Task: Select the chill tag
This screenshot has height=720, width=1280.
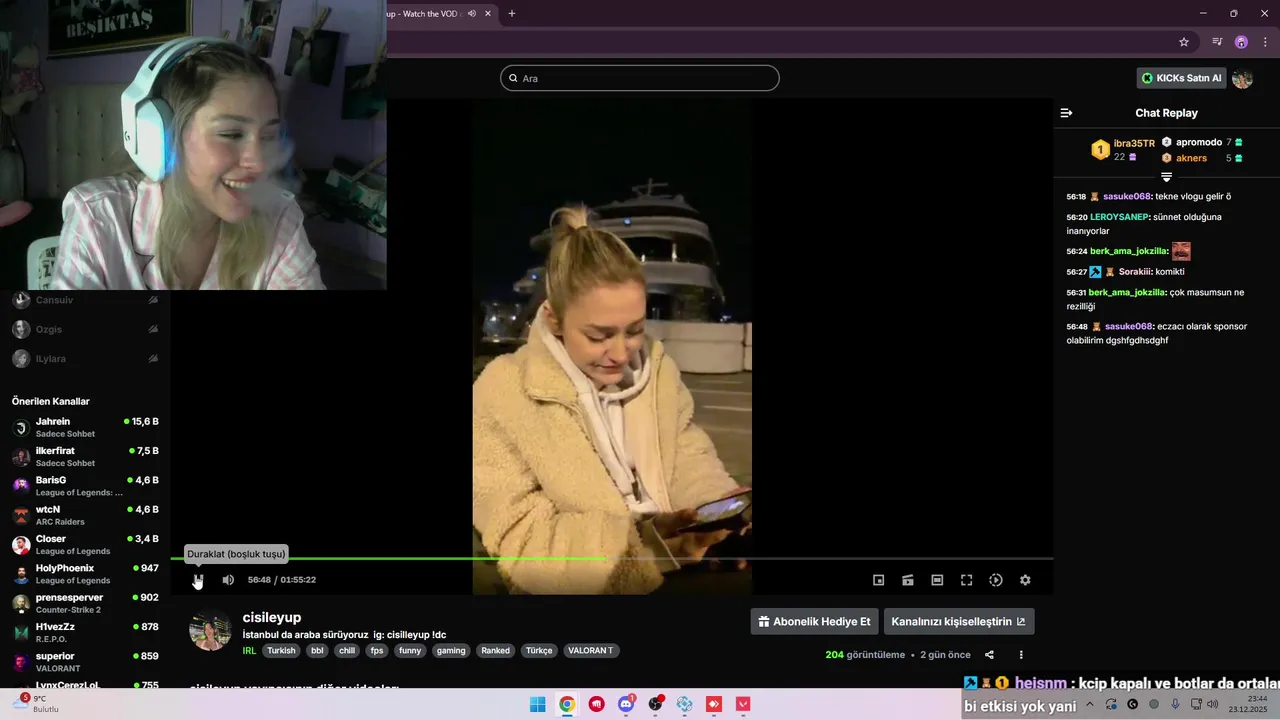Action: [347, 650]
